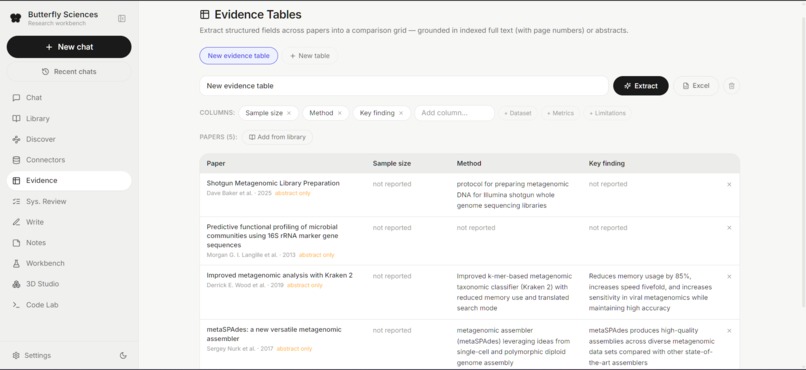Remove Shotgun Metagenomic Library Preparation row
This screenshot has height=370, width=806.
pos(729,184)
